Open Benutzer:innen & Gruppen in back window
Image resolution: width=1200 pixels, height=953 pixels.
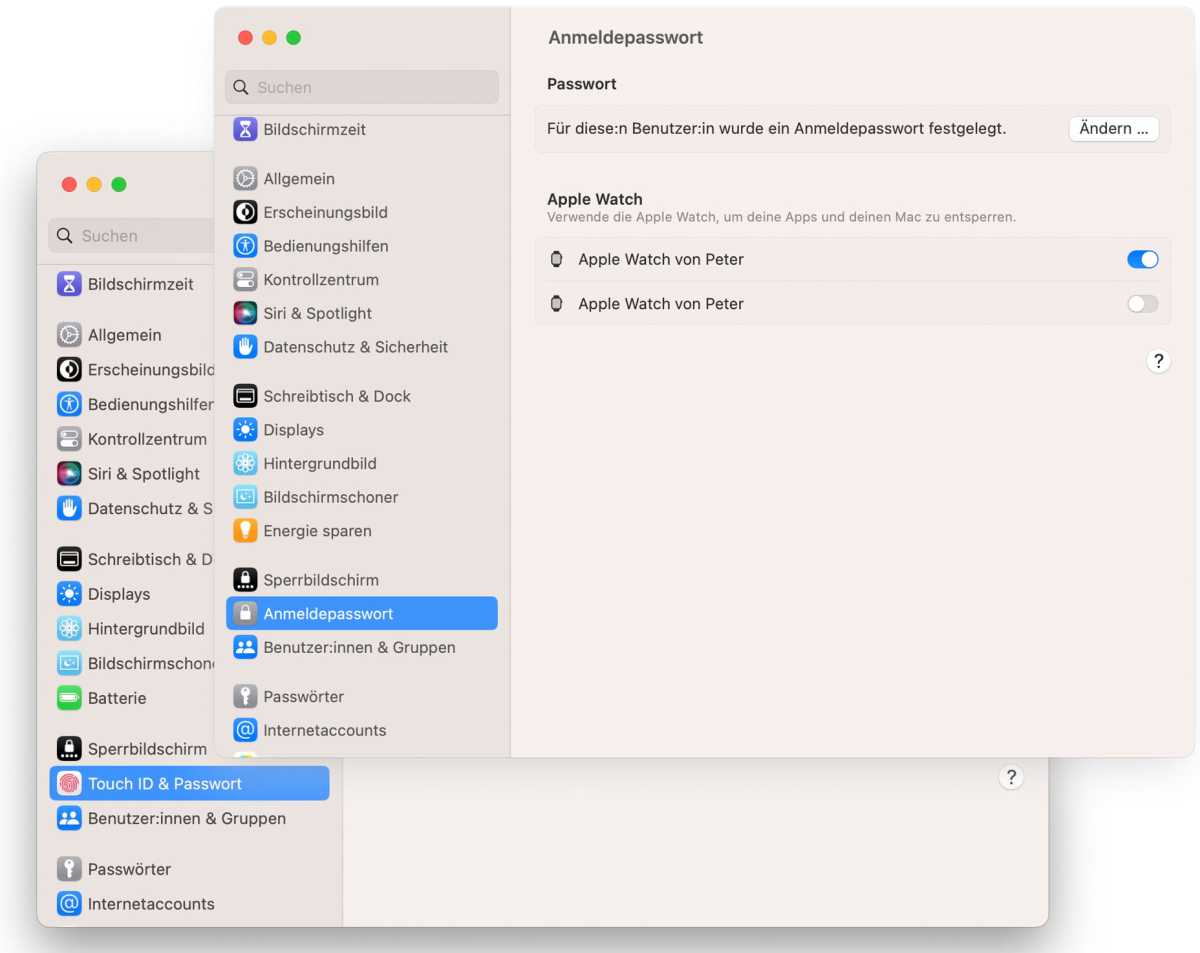click(189, 818)
